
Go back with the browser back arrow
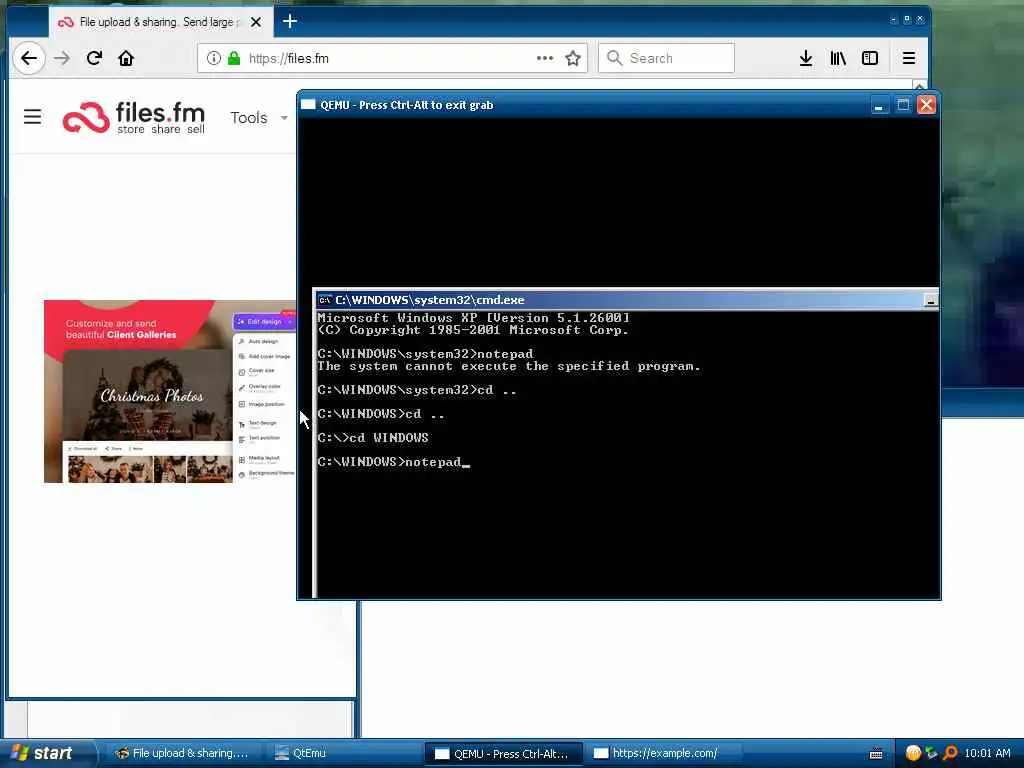click(x=29, y=58)
